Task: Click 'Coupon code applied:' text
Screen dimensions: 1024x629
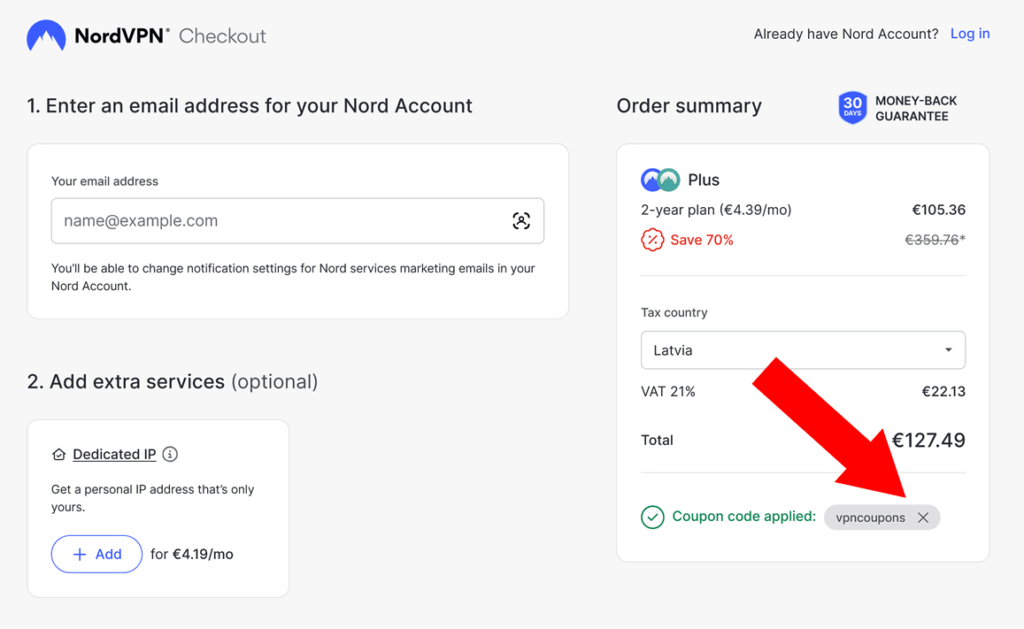Action: point(744,517)
